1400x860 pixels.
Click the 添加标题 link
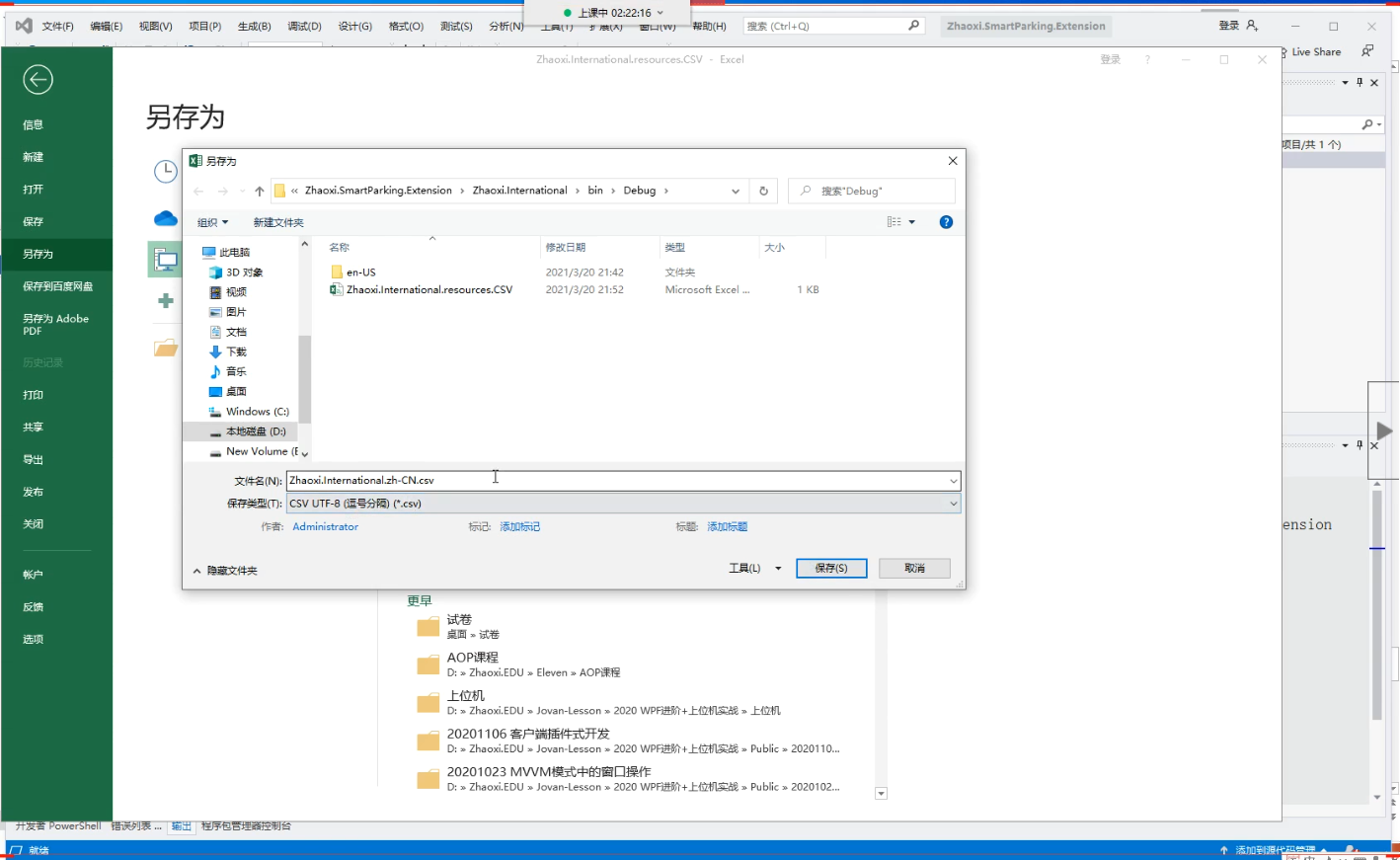pos(727,527)
